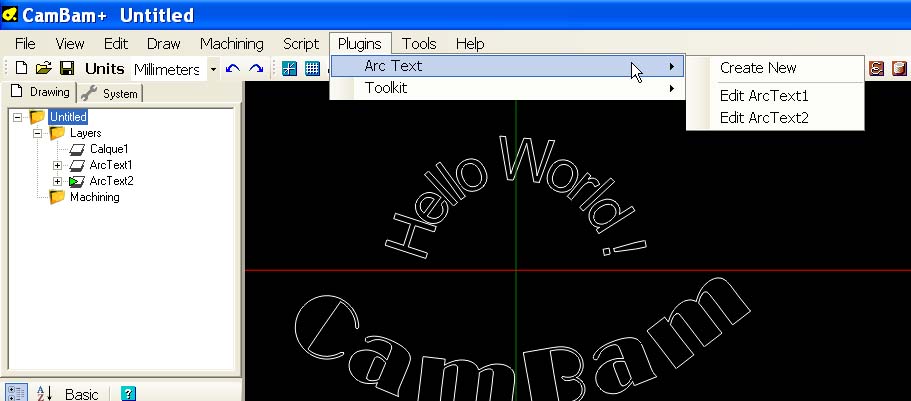
Task: Open the Tools menu
Action: pos(419,44)
